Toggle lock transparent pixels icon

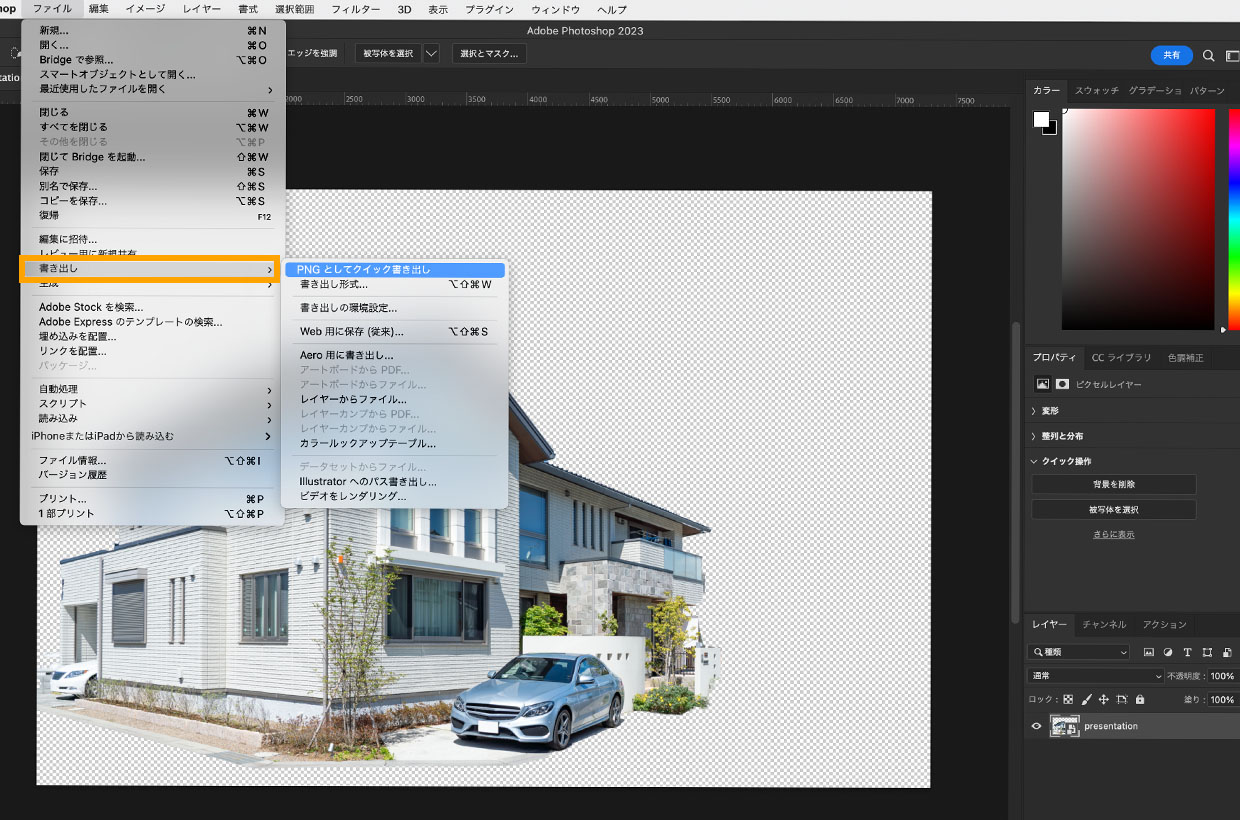(x=1068, y=699)
